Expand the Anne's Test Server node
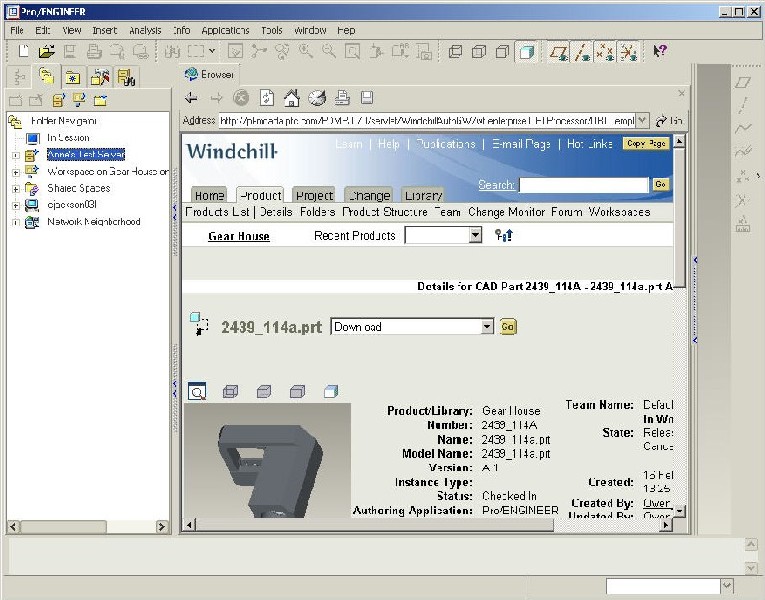 (16, 156)
